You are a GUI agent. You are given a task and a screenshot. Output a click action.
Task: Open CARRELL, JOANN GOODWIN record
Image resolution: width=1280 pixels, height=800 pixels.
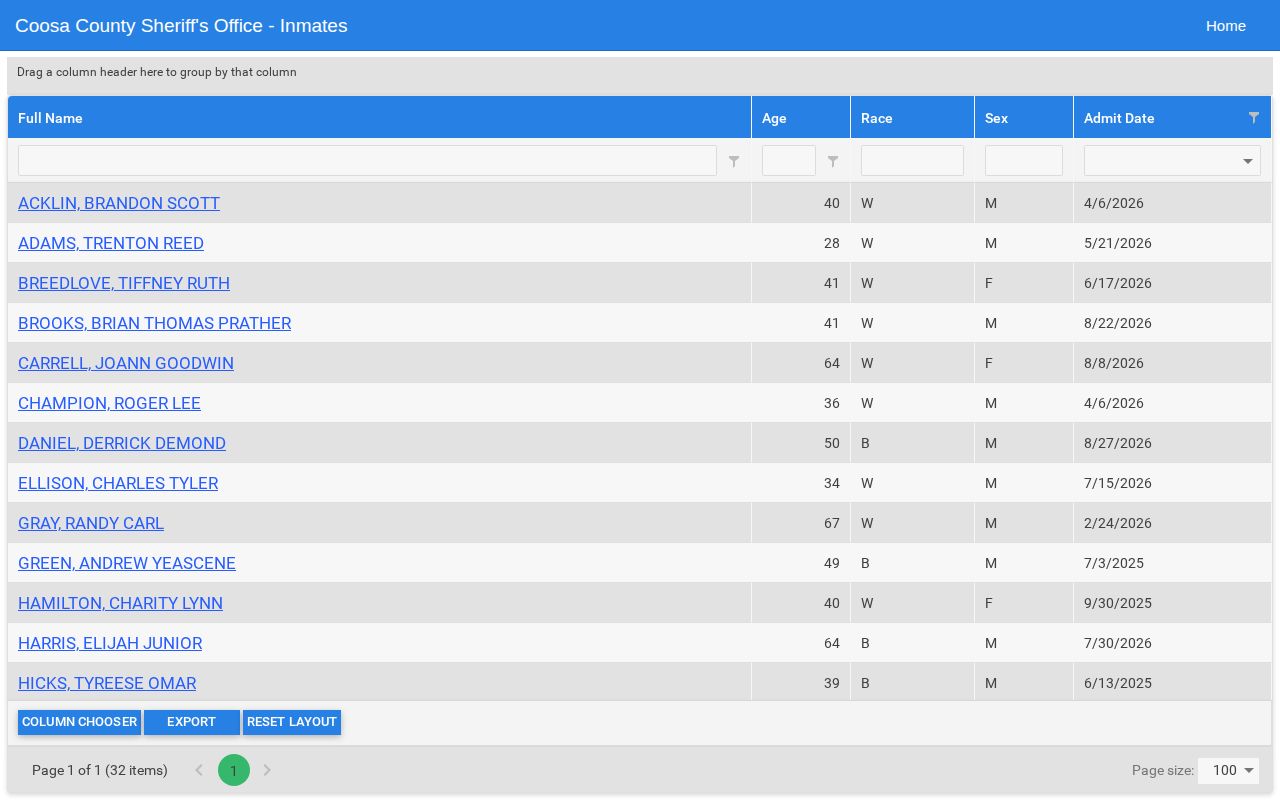click(x=126, y=363)
